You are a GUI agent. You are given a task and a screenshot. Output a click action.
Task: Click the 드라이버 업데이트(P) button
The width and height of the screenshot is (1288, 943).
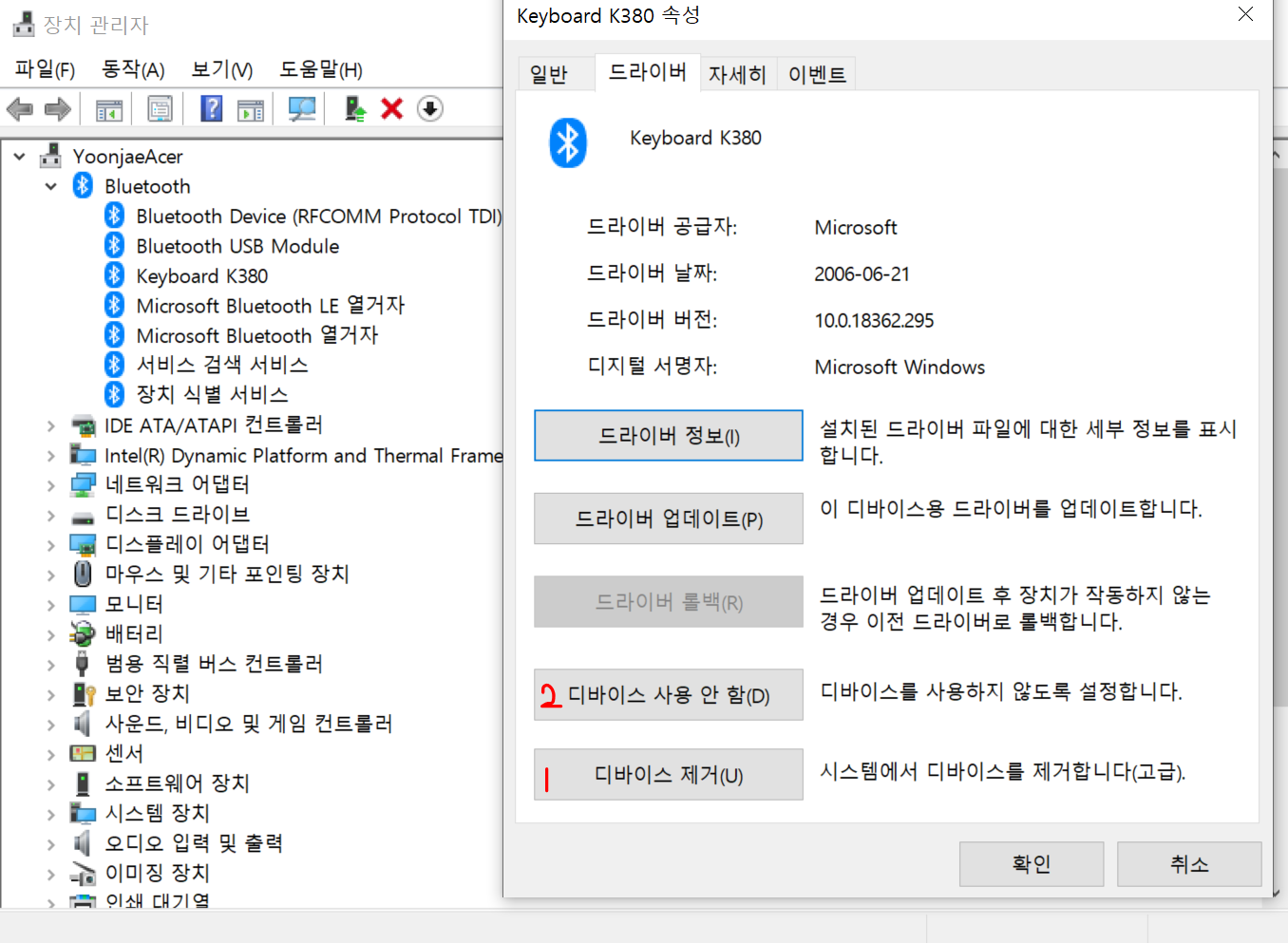669,519
